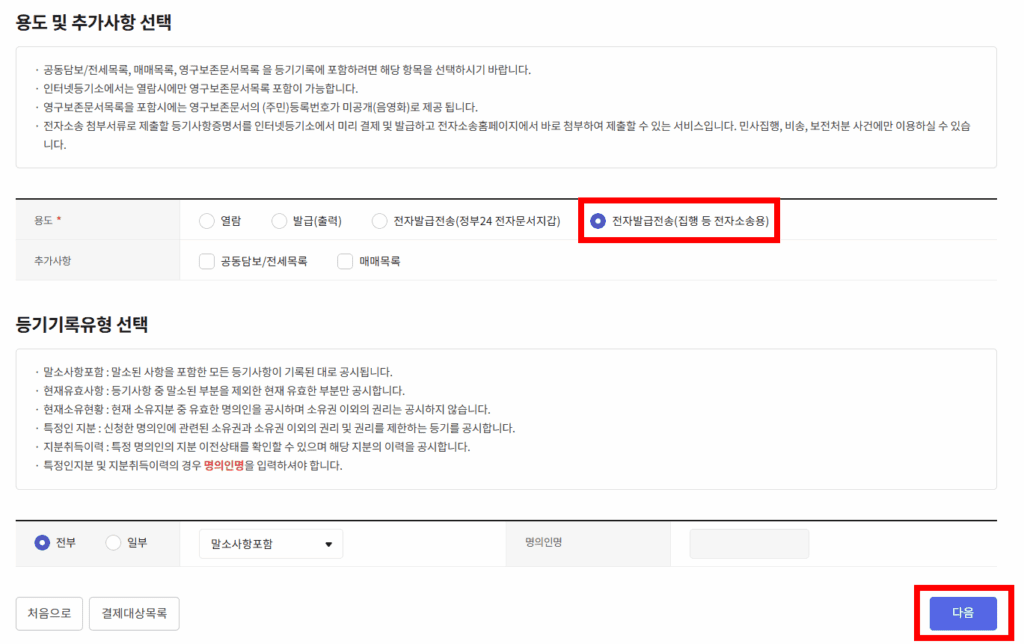
Task: Open 결제대상목록 button
Action: [134, 613]
